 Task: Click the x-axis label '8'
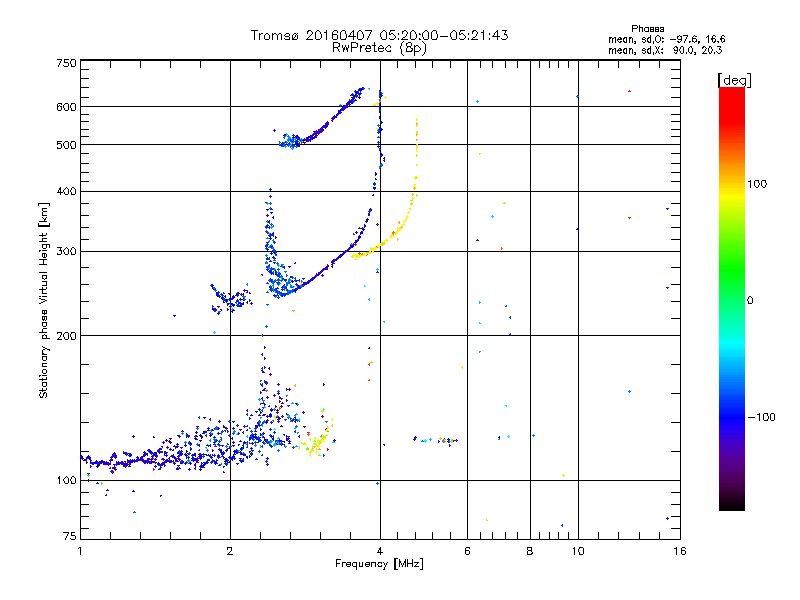click(x=530, y=551)
